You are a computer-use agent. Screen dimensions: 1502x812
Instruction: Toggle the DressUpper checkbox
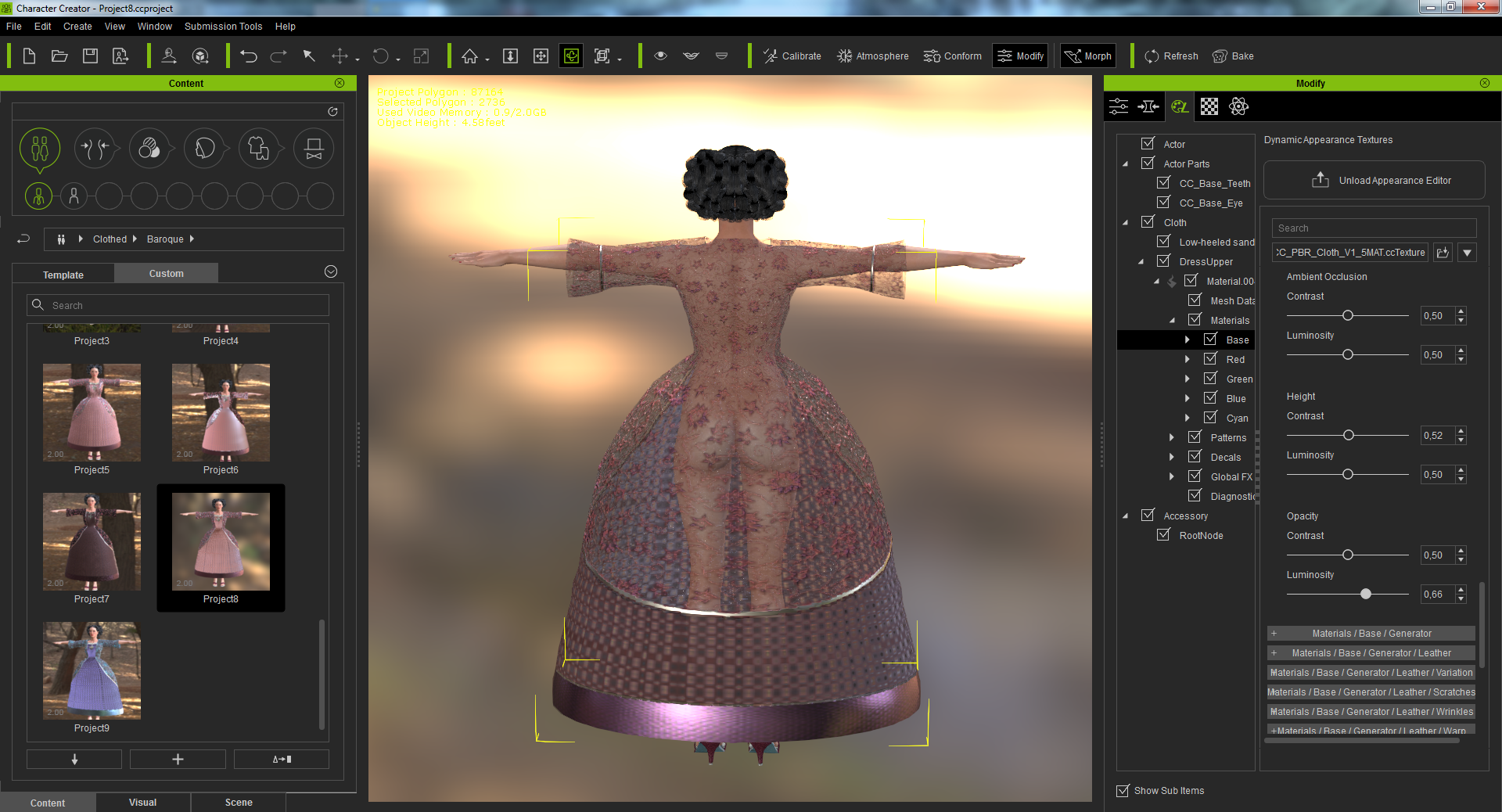tap(1163, 261)
